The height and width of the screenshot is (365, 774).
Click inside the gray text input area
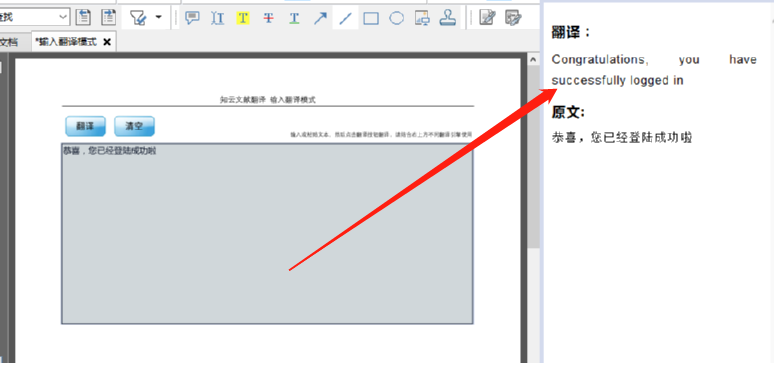267,234
